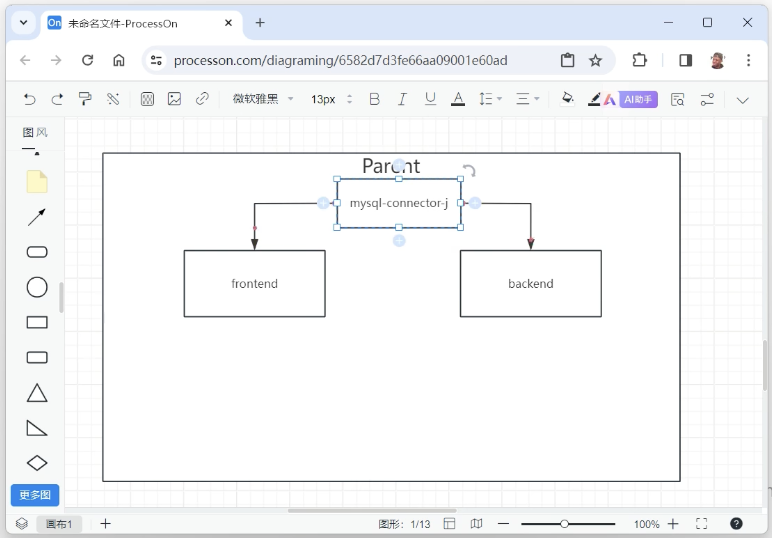Adjust the zoom slider handle

pos(564,524)
